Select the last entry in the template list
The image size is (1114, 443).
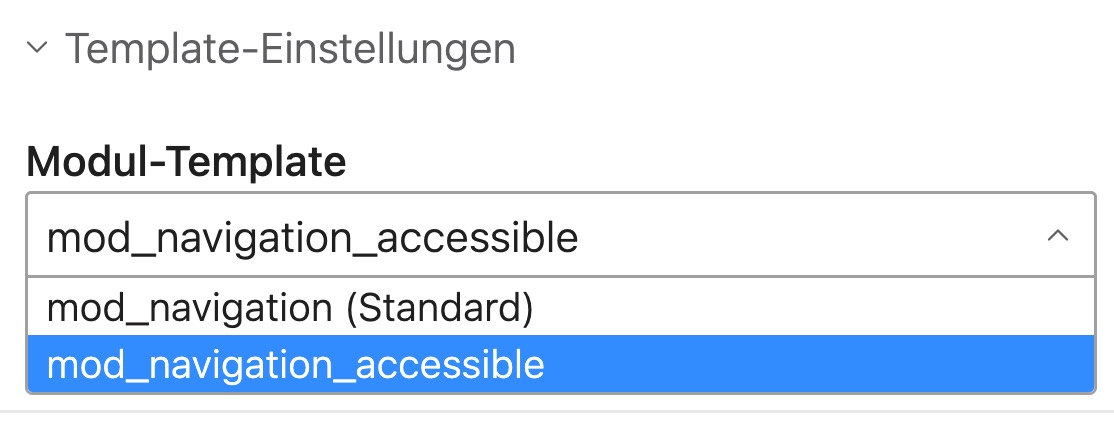pos(296,365)
